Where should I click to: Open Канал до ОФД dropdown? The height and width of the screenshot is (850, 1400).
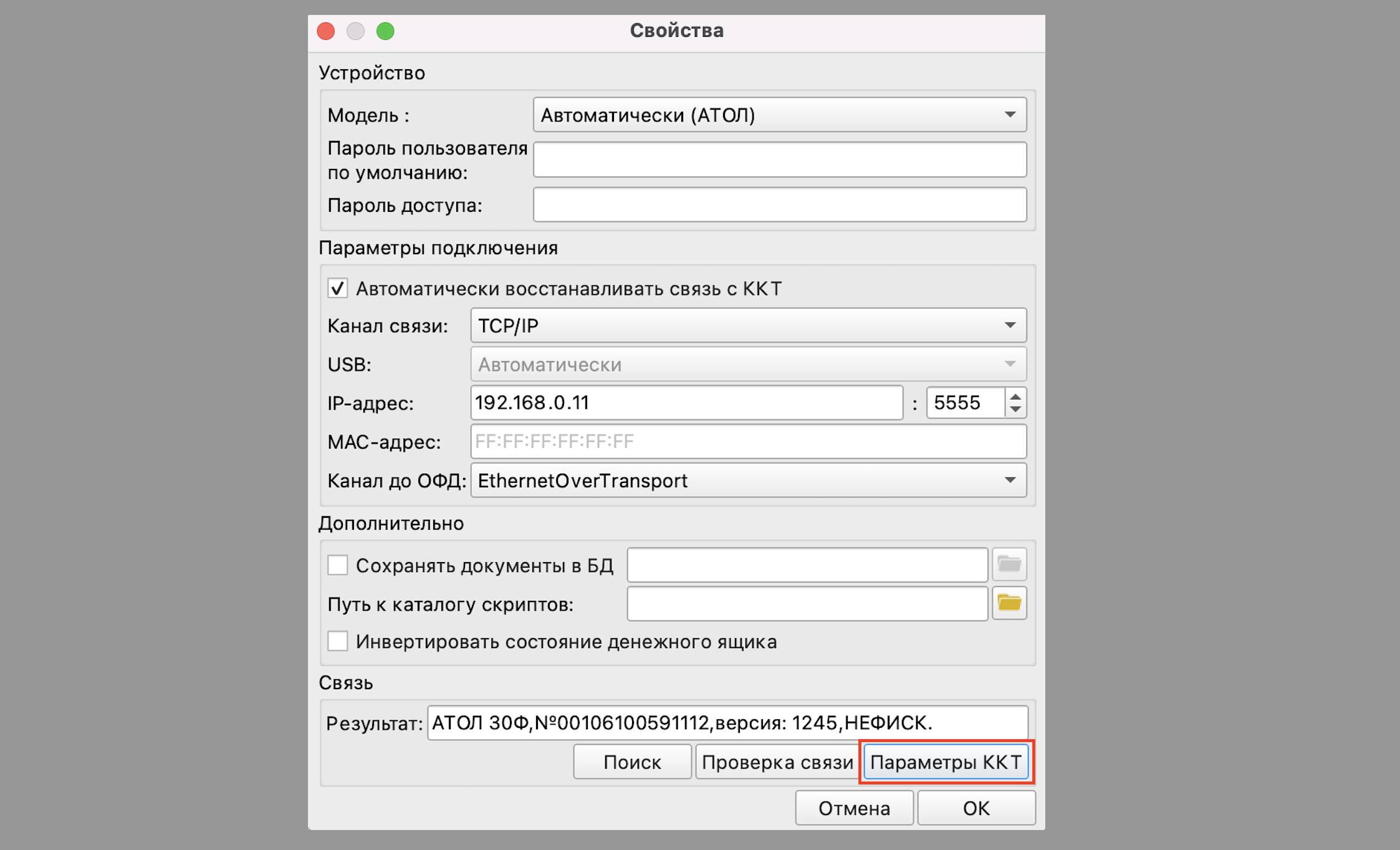tap(748, 480)
